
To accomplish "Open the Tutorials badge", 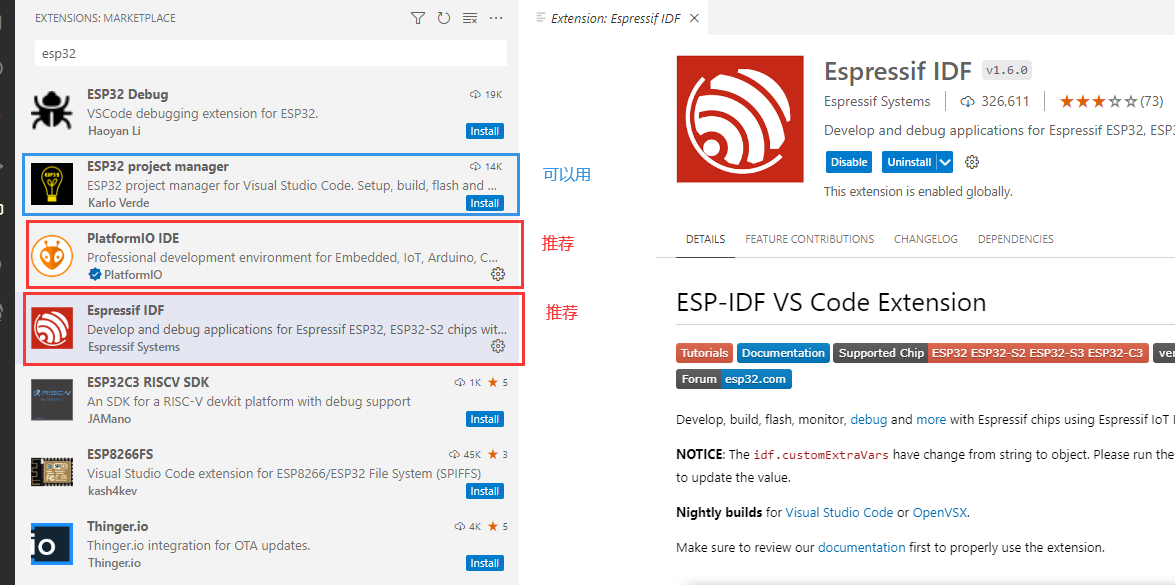I will [704, 353].
